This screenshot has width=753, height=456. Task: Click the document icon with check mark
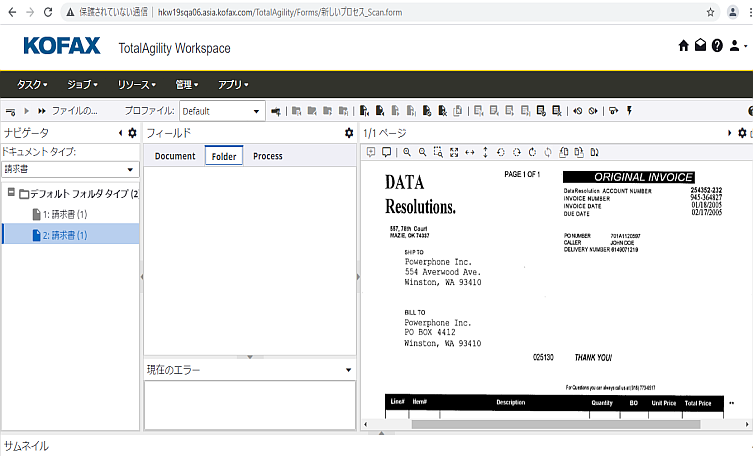coord(427,111)
